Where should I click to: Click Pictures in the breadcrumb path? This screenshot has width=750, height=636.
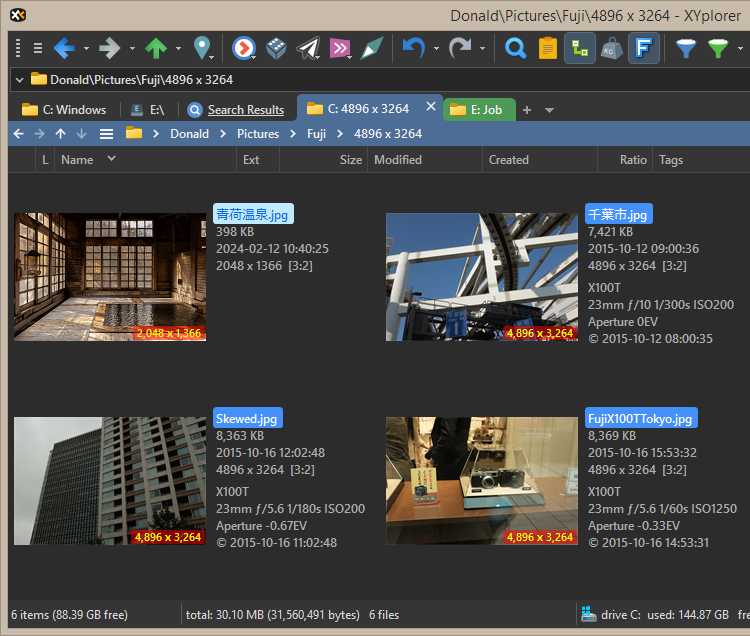click(x=258, y=134)
